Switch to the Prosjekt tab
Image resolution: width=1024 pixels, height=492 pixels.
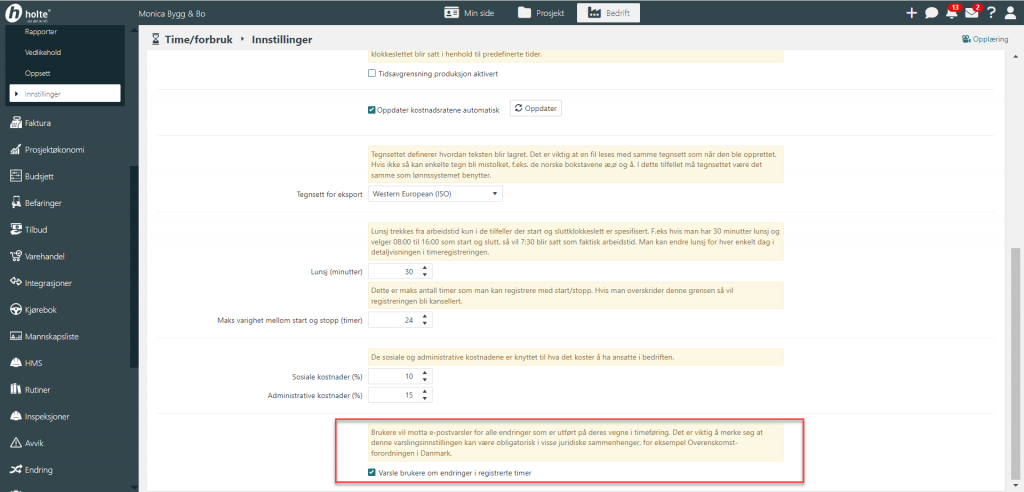coord(541,13)
